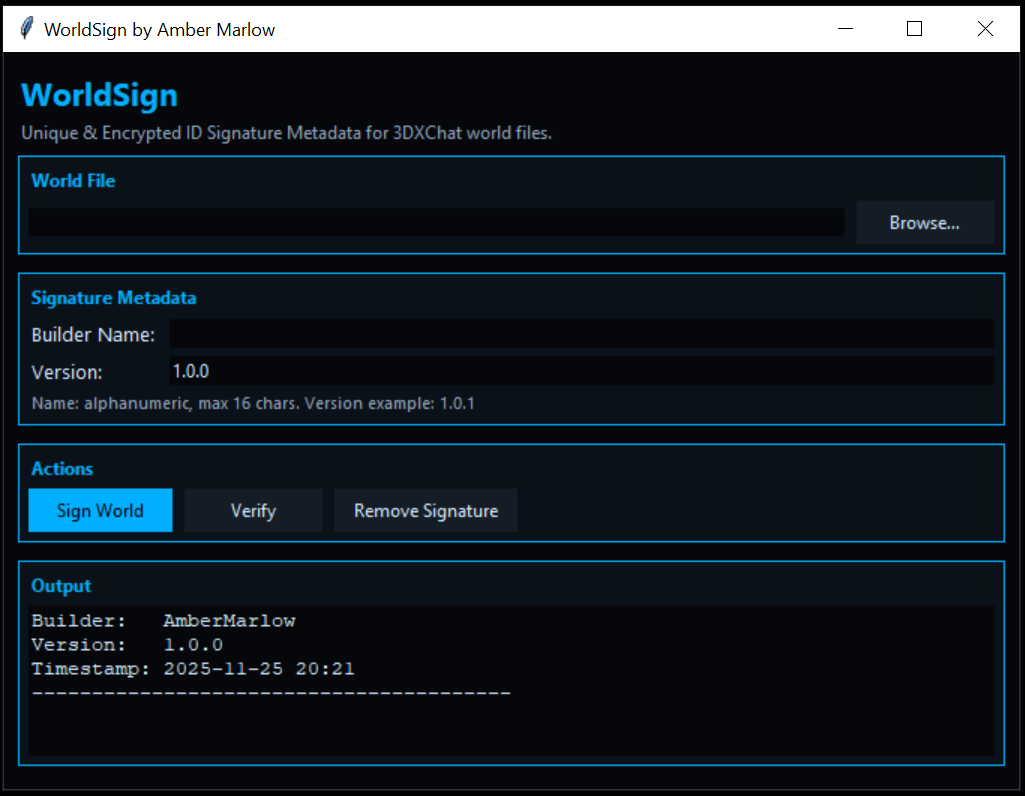Screen dimensions: 1025x796
Task: Select the Version field showing 1.0.0
Action: tap(581, 371)
